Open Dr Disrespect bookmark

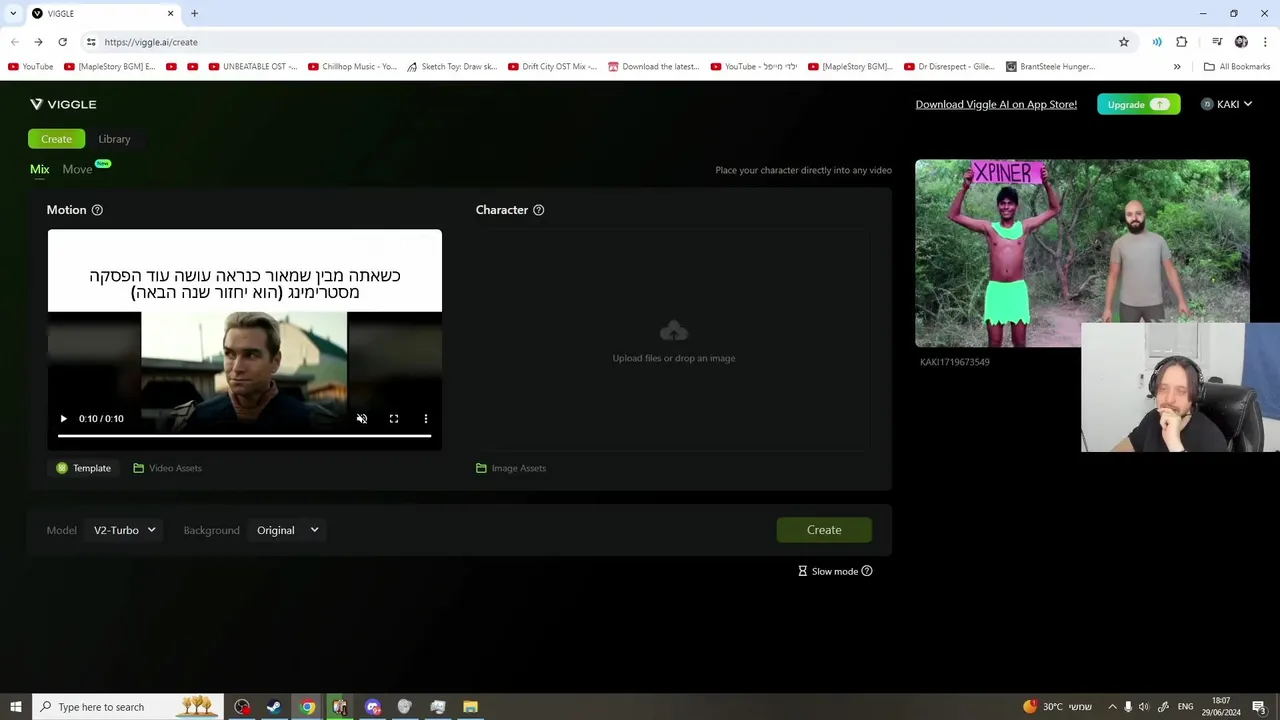point(949,67)
